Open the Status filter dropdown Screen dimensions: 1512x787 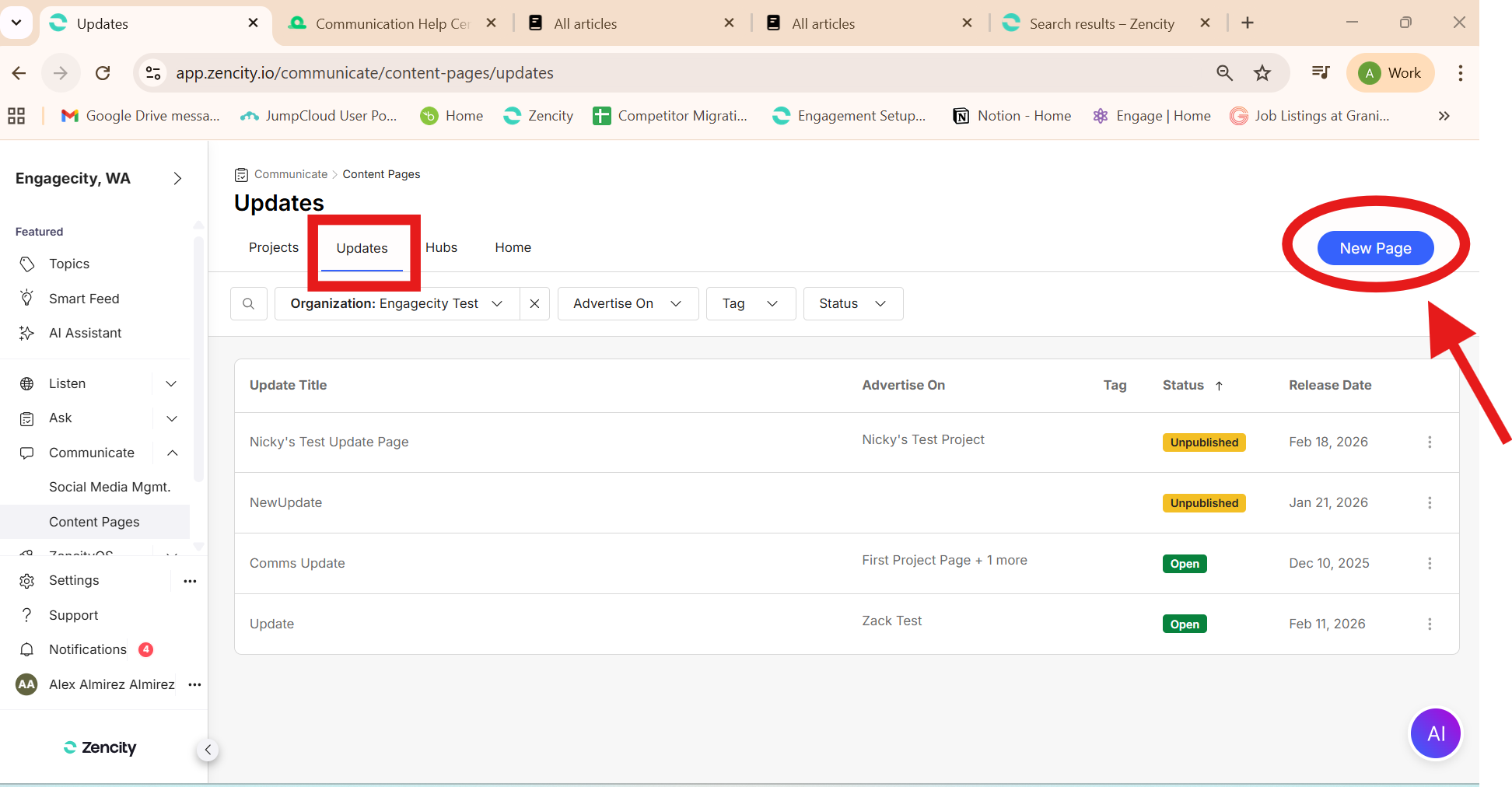point(852,304)
